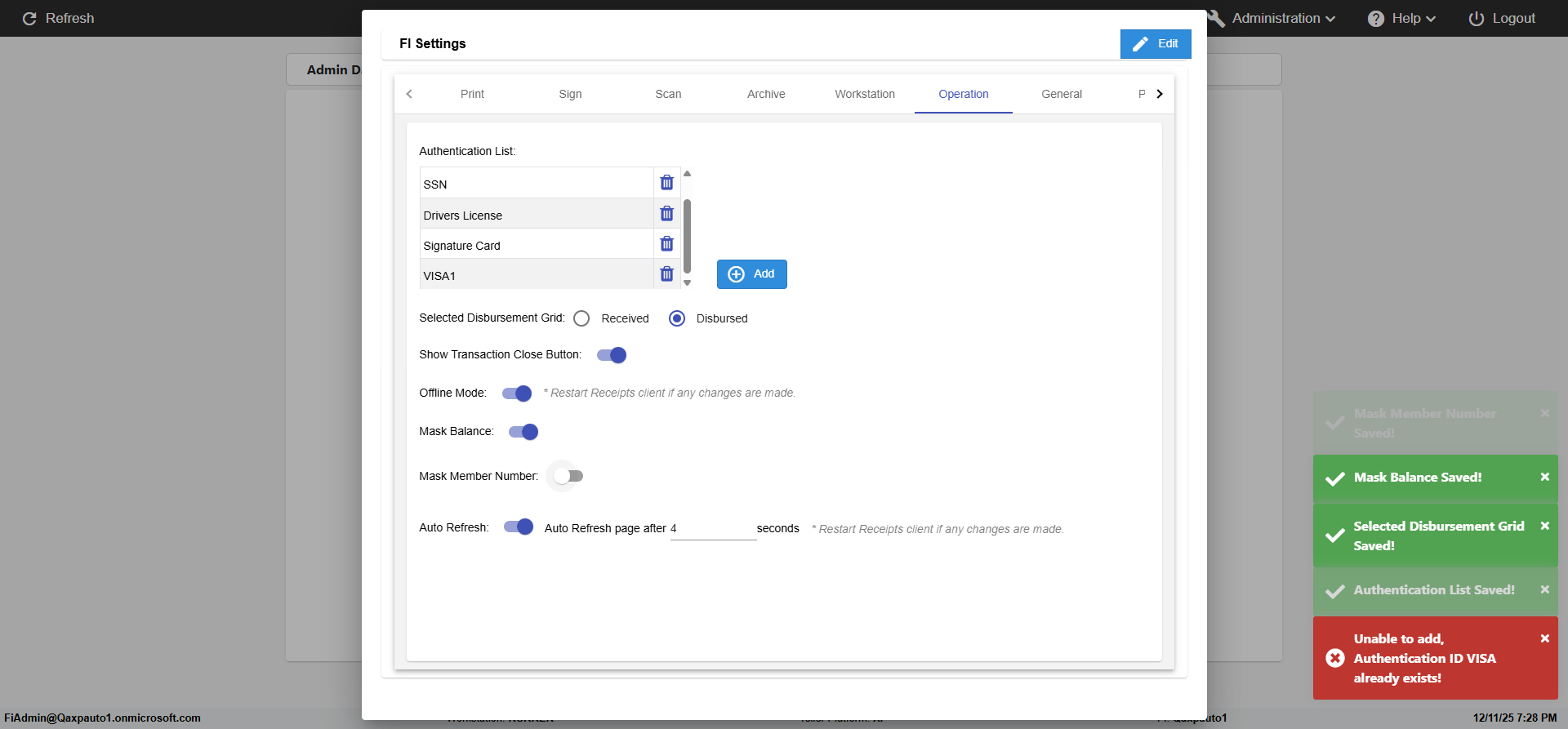This screenshot has height=729, width=1568.
Task: Click the Refresh icon in top bar
Action: coord(29,18)
